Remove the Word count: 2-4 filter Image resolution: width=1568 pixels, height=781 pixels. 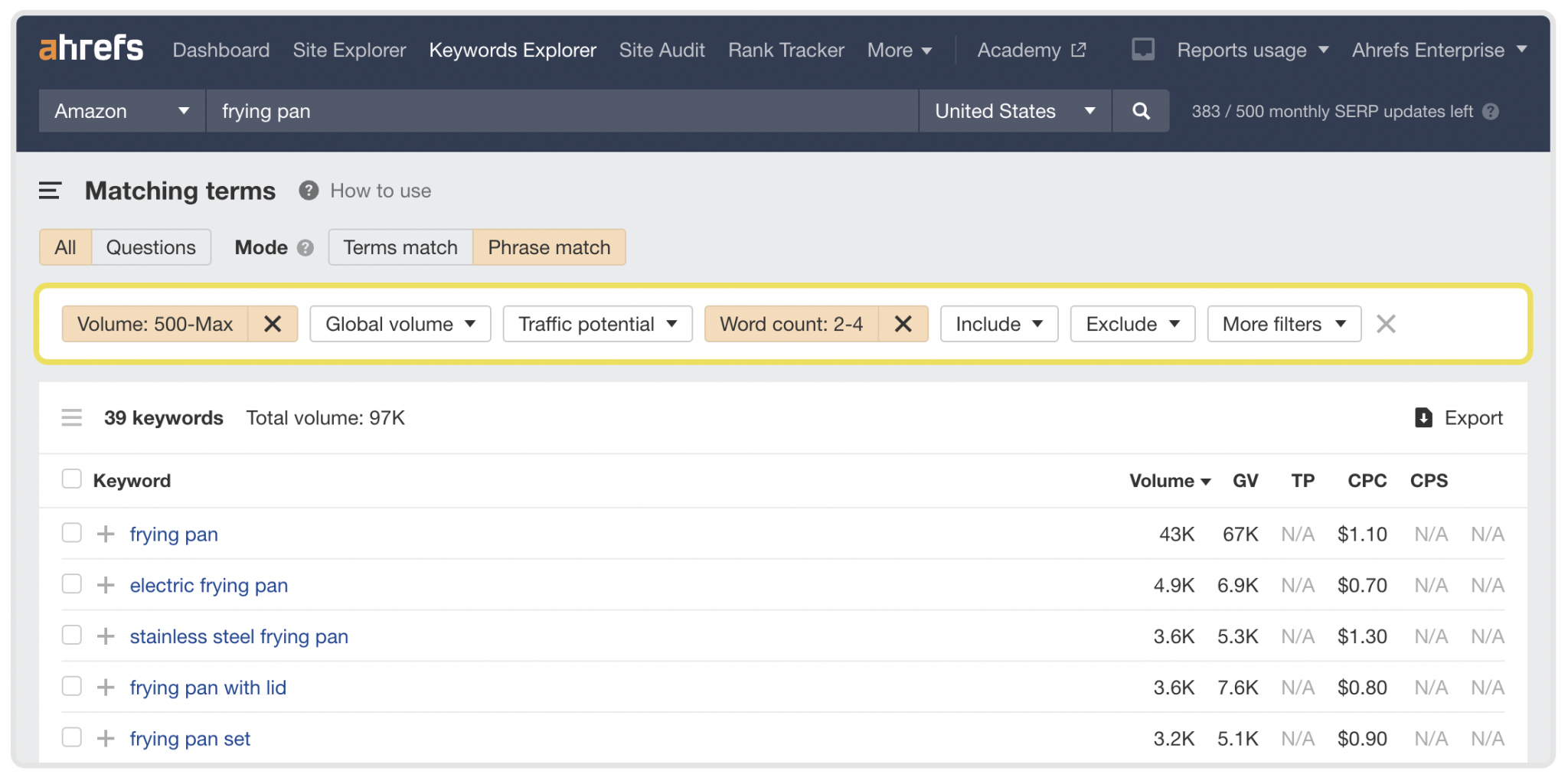903,324
